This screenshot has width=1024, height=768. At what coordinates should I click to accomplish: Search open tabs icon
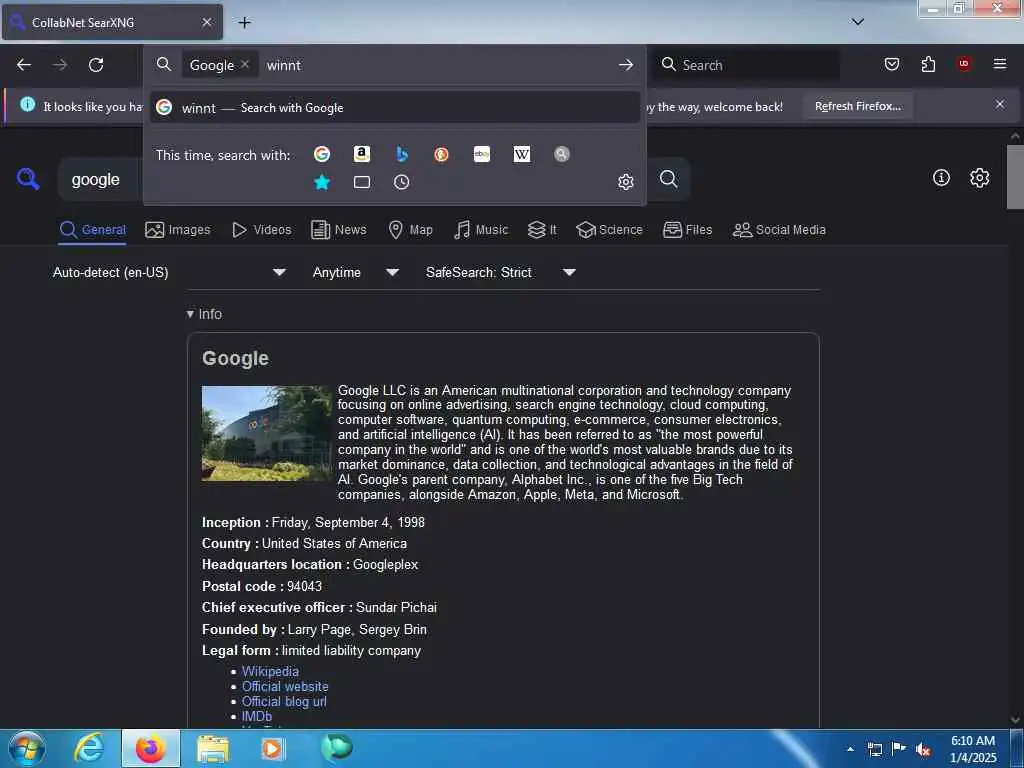(x=362, y=182)
